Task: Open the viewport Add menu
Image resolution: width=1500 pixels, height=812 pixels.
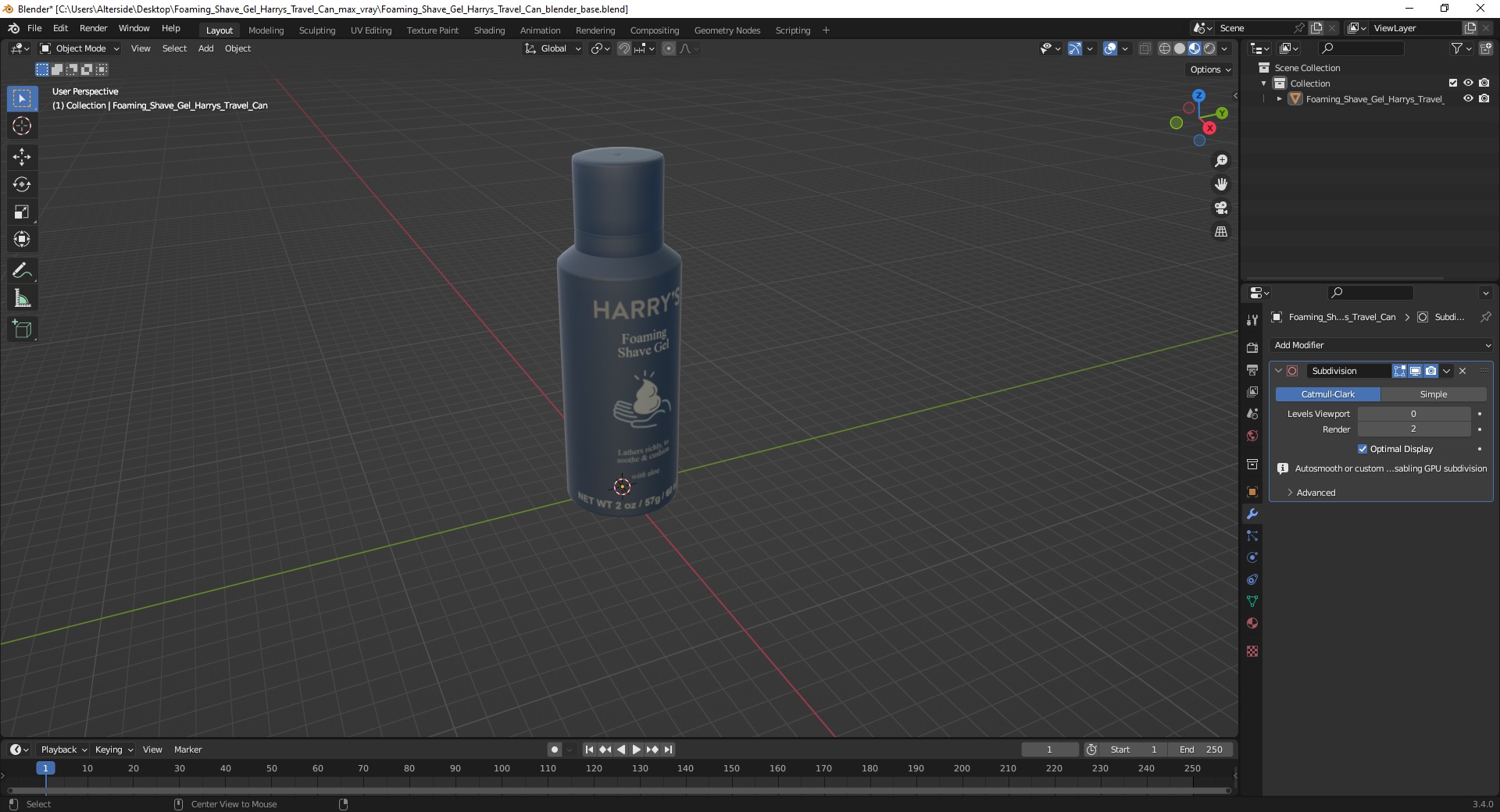Action: pos(205,48)
